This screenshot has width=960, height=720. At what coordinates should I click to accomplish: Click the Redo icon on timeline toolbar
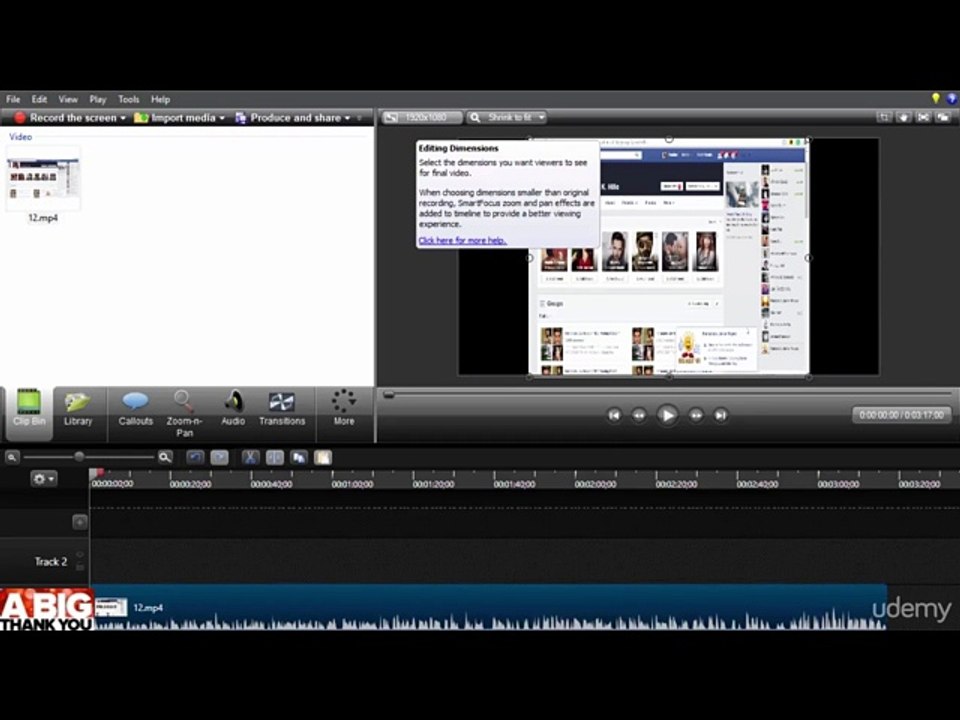pyautogui.click(x=219, y=457)
